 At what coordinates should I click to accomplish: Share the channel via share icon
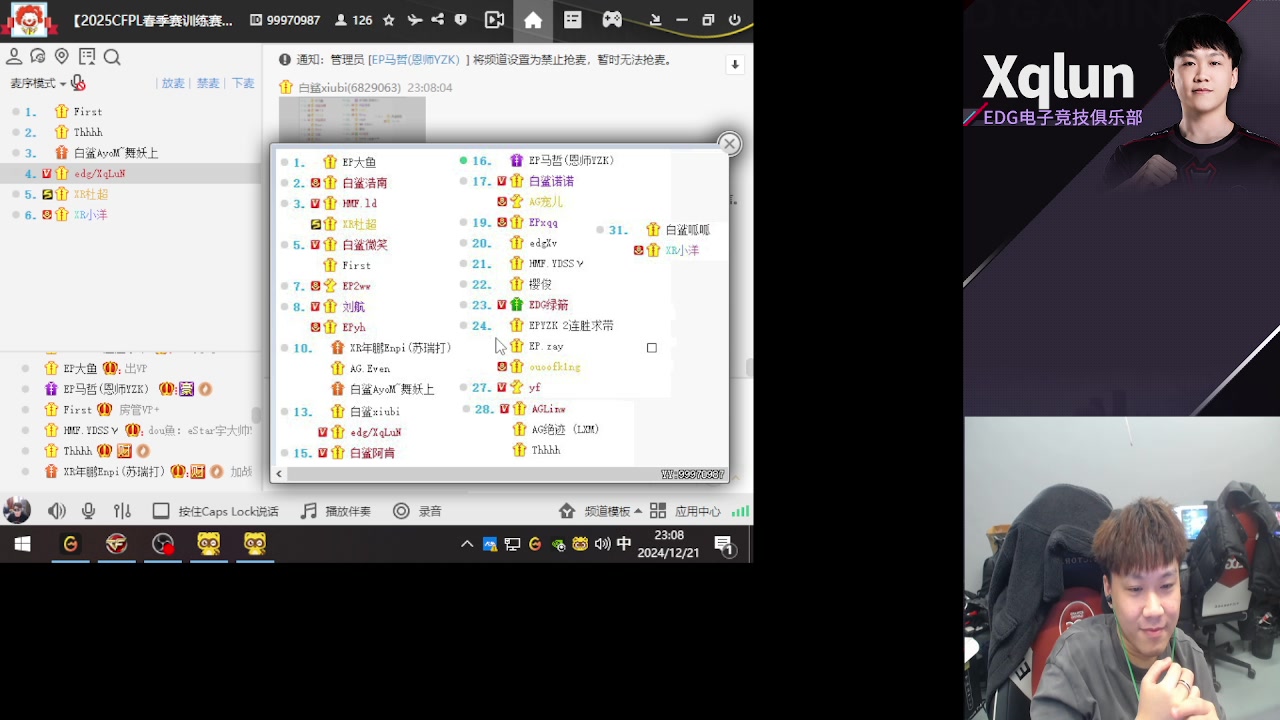[437, 20]
